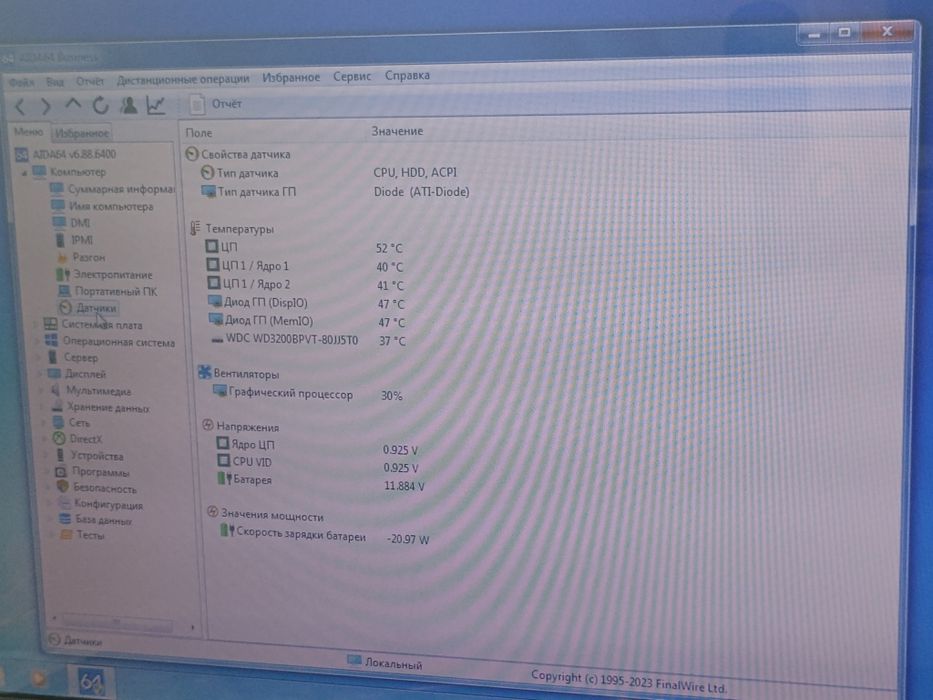Select the Тип датчика row
This screenshot has height=700, width=933.
click(239, 173)
